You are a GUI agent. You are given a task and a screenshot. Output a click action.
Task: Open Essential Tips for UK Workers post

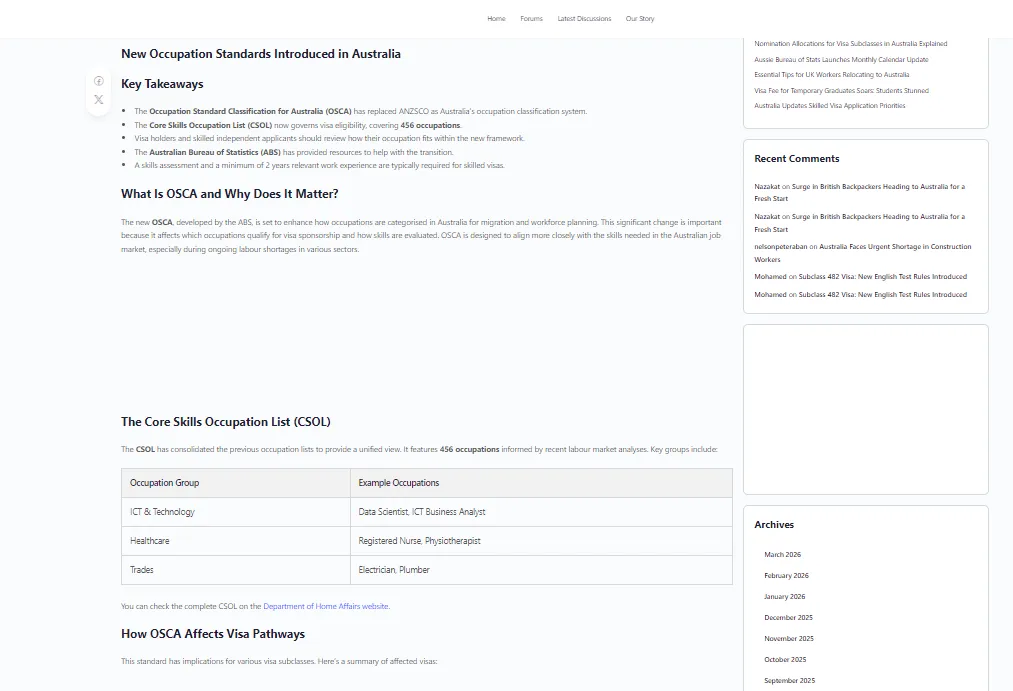(x=831, y=75)
